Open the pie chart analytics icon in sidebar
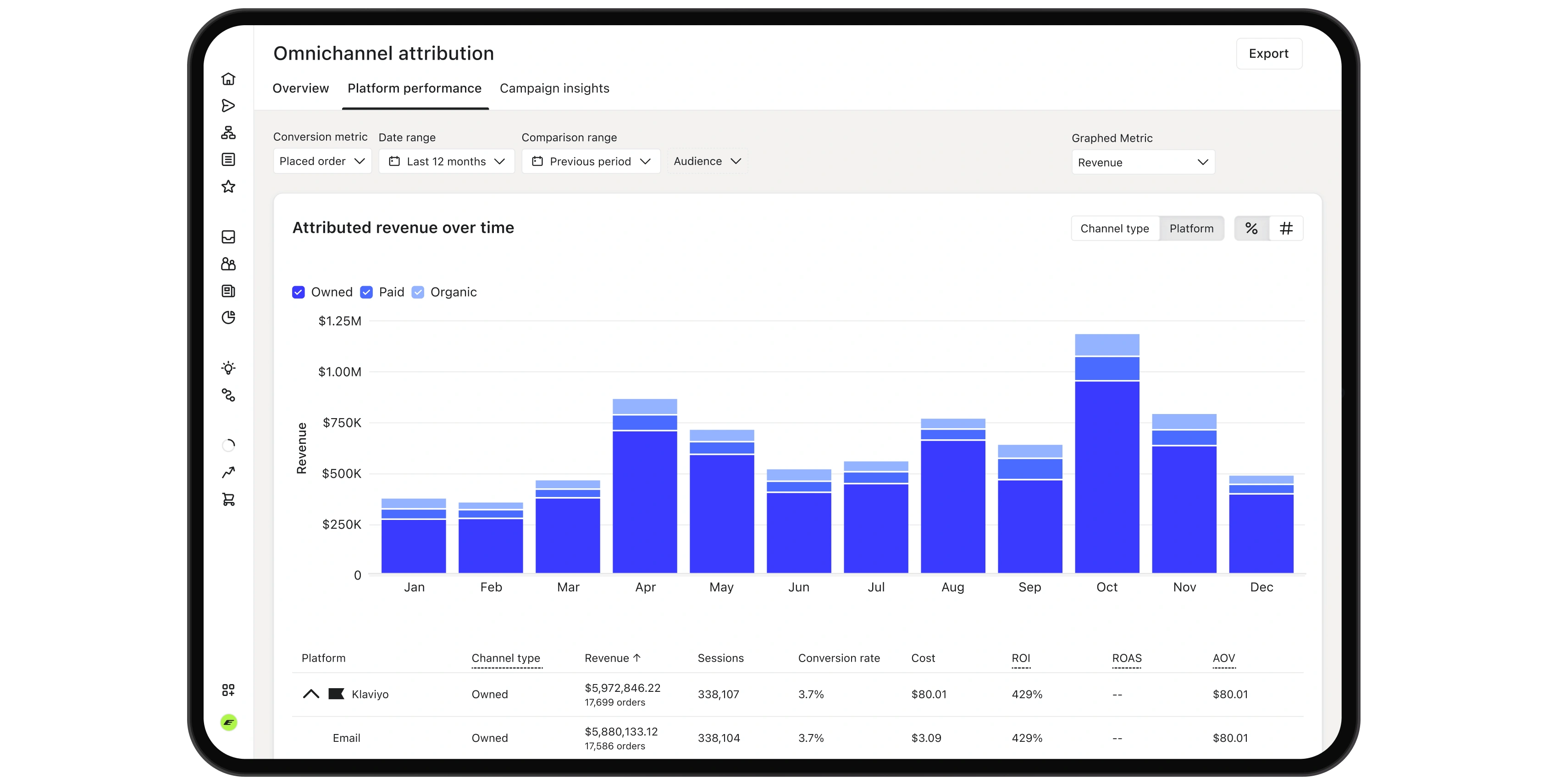The image size is (1549, 784). 228,317
